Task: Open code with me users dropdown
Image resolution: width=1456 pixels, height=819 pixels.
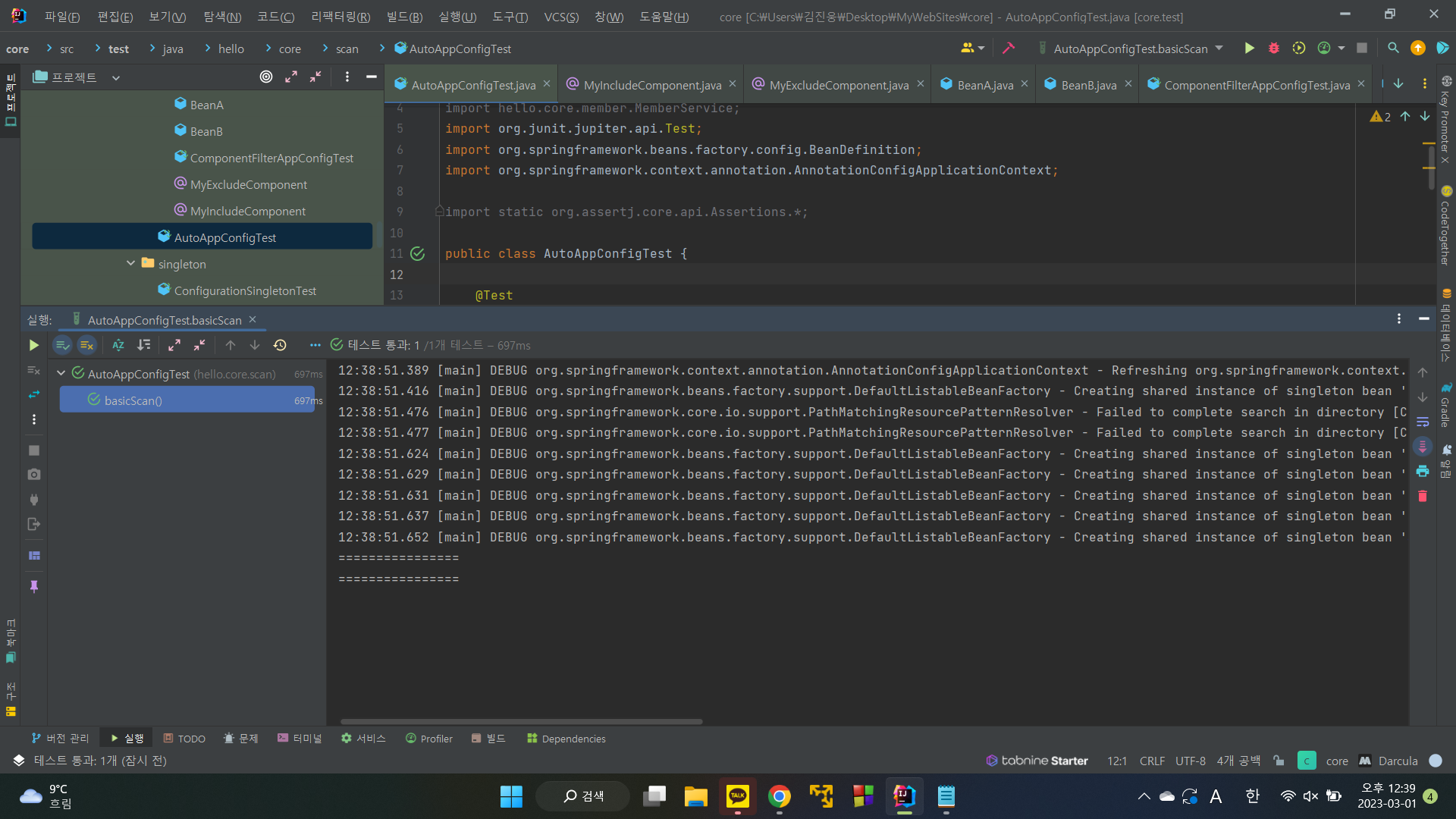Action: point(972,48)
